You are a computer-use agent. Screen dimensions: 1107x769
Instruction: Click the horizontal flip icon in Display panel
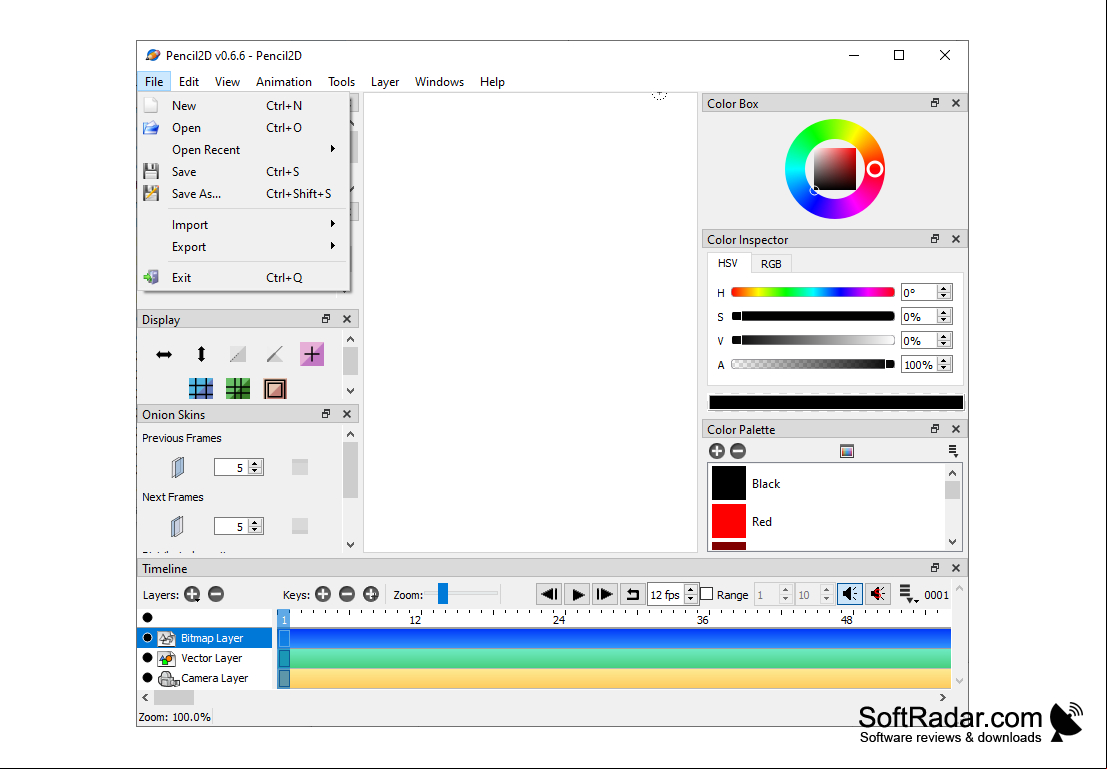click(x=164, y=354)
